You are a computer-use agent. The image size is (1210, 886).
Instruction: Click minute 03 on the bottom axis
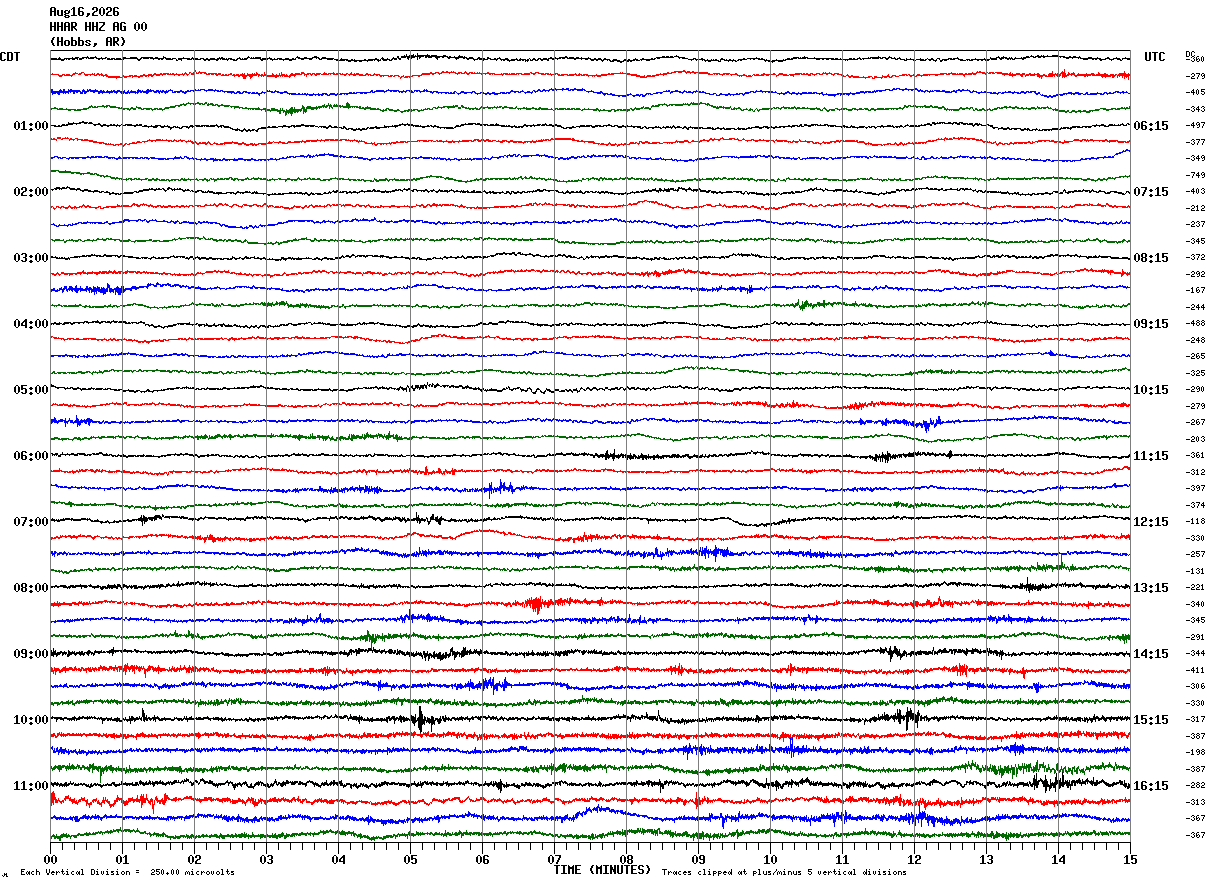click(266, 859)
